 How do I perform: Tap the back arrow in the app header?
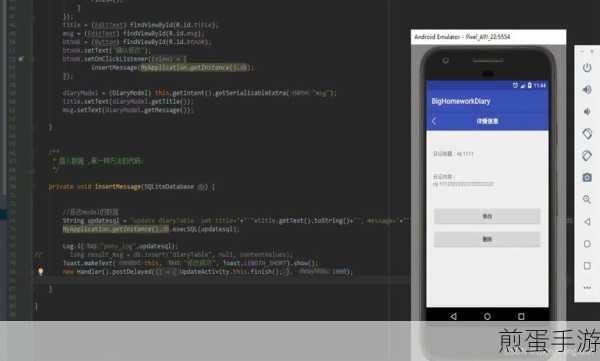[x=434, y=121]
